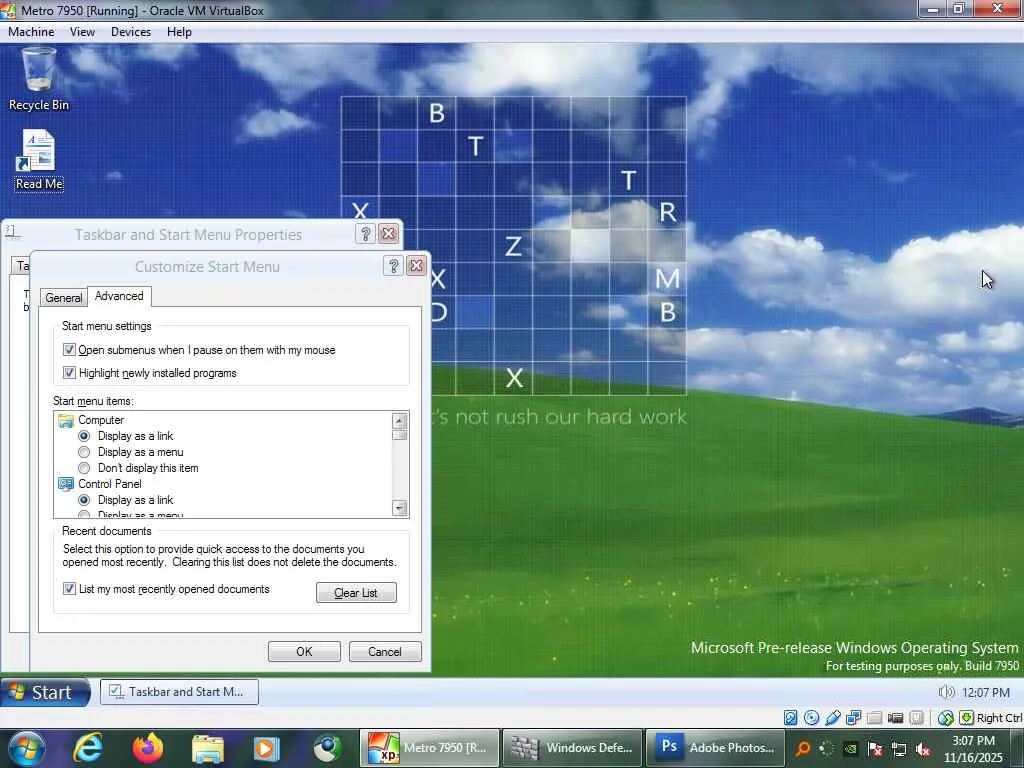Screen dimensions: 1024x768
Task: Open the Devices menu
Action: [131, 32]
